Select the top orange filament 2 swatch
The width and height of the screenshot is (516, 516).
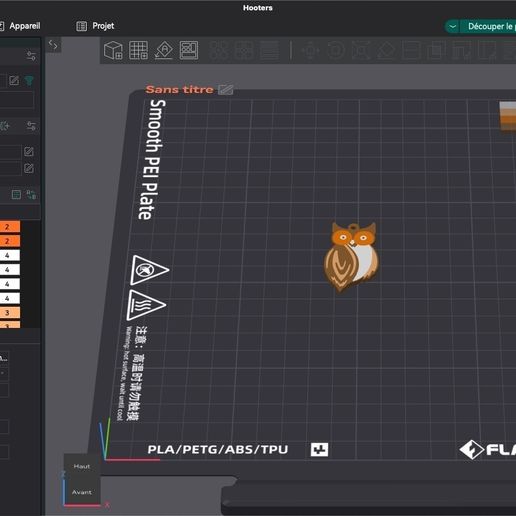(10, 227)
